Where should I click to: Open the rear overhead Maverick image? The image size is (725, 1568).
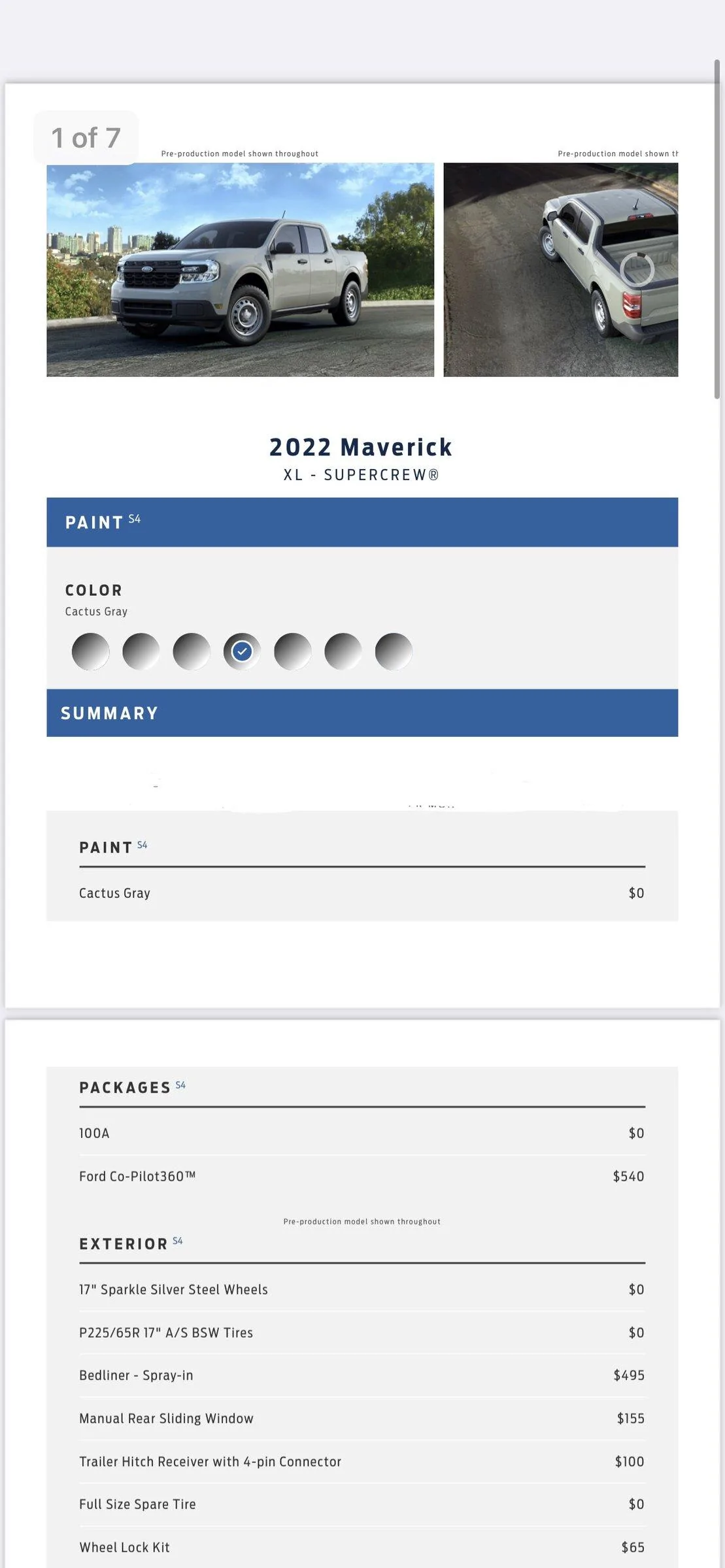561,269
